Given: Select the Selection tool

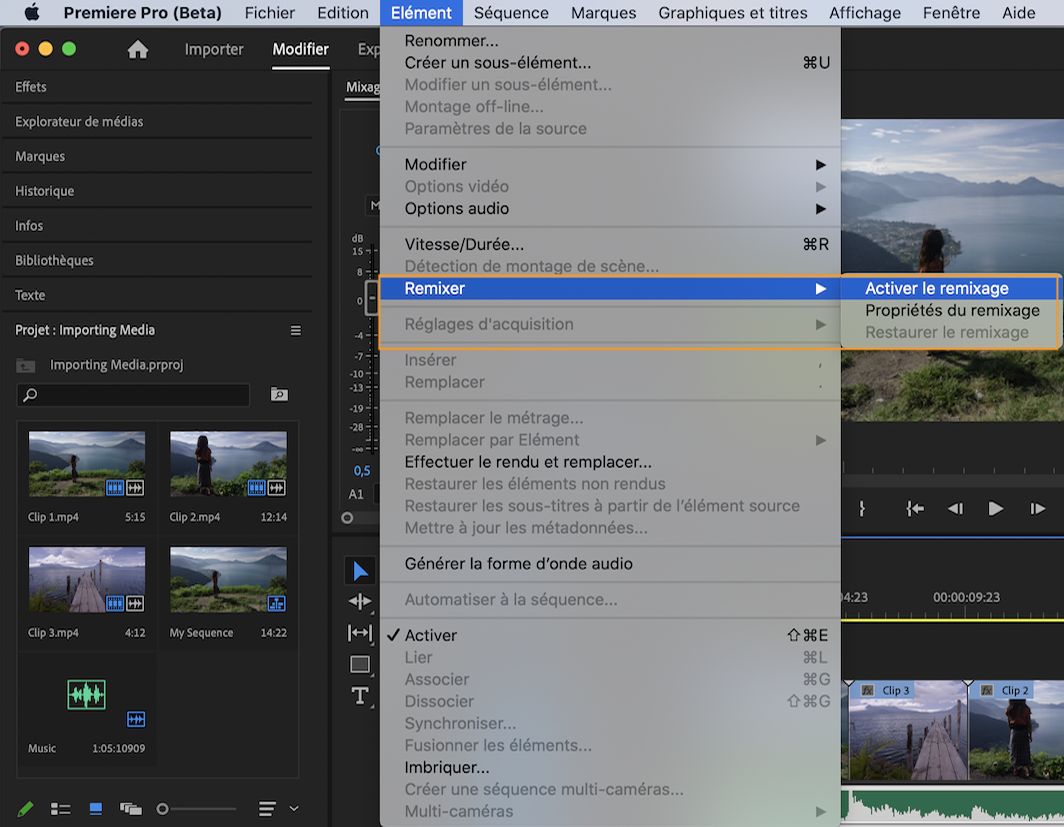Looking at the screenshot, I should (x=359, y=571).
